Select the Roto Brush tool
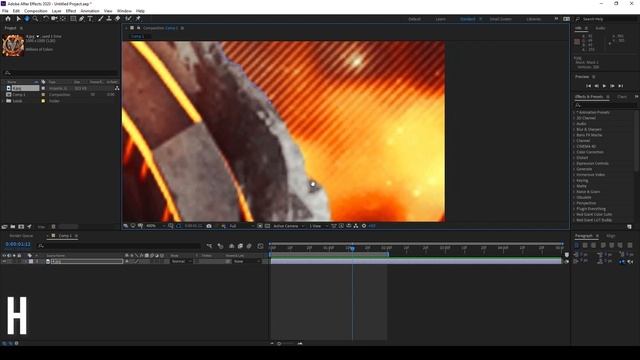This screenshot has height=360, width=640. click(129, 19)
